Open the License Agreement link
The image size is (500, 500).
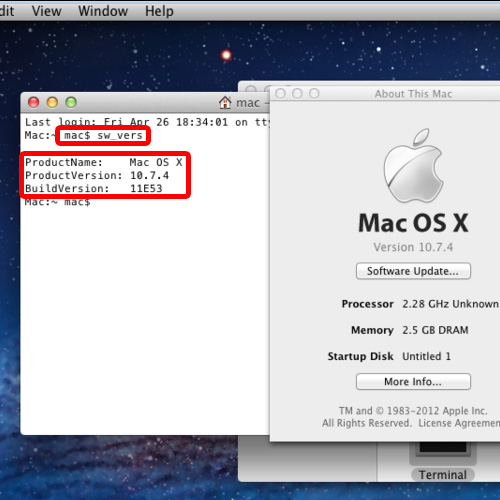tap(459, 423)
